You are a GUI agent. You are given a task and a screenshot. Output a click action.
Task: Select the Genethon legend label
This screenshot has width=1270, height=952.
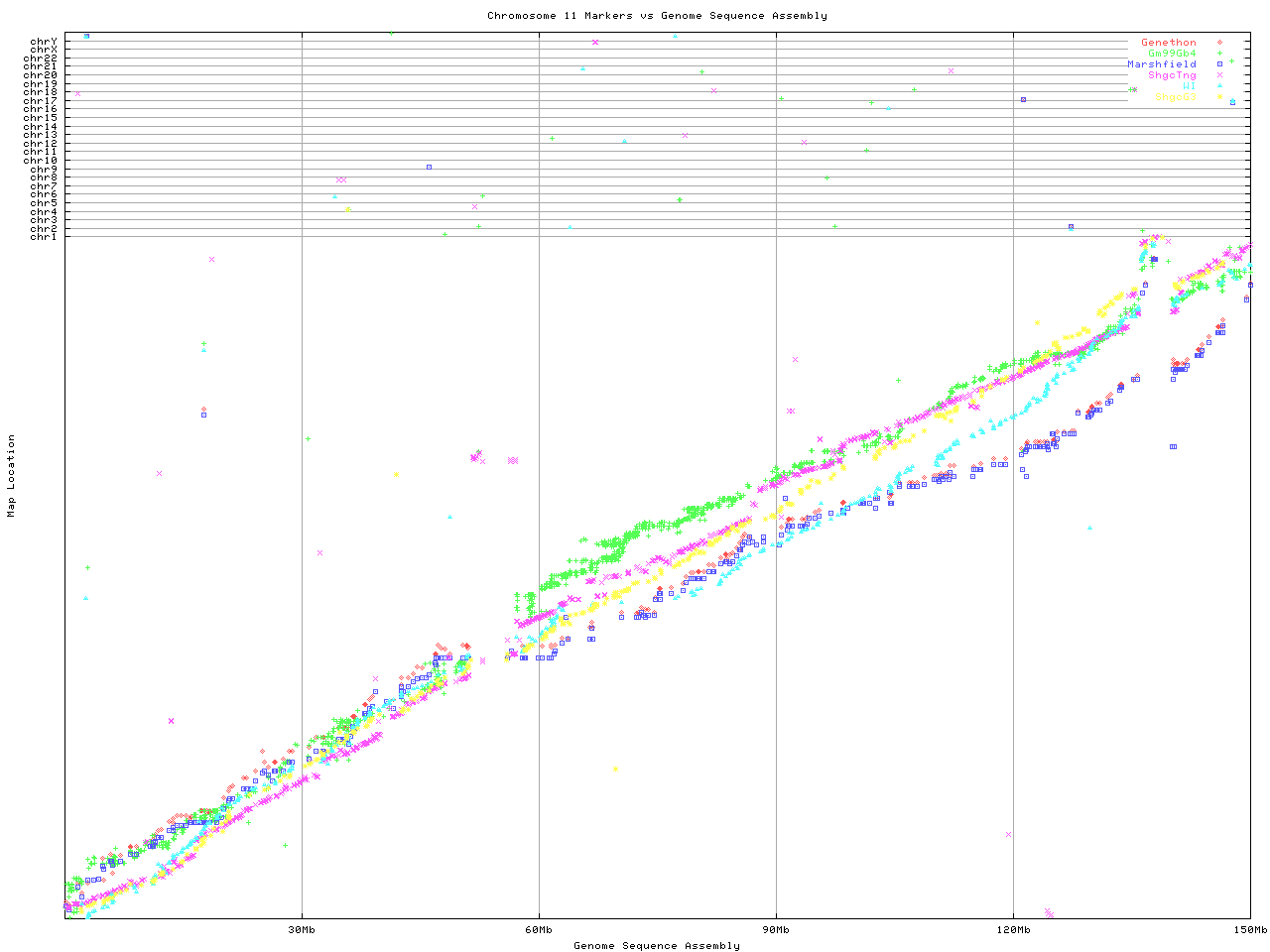(1168, 43)
